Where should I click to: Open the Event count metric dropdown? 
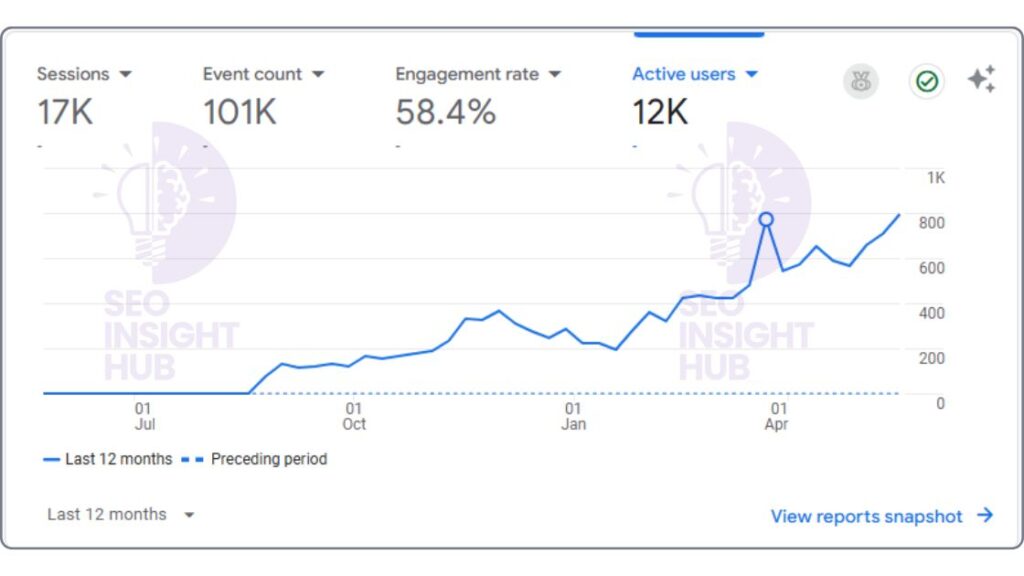pyautogui.click(x=318, y=73)
